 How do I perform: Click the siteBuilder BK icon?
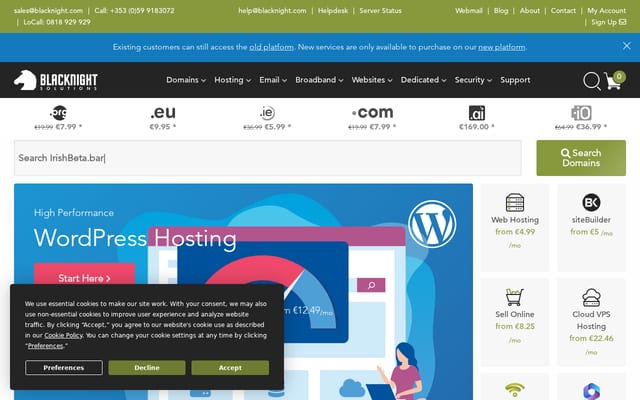point(591,202)
